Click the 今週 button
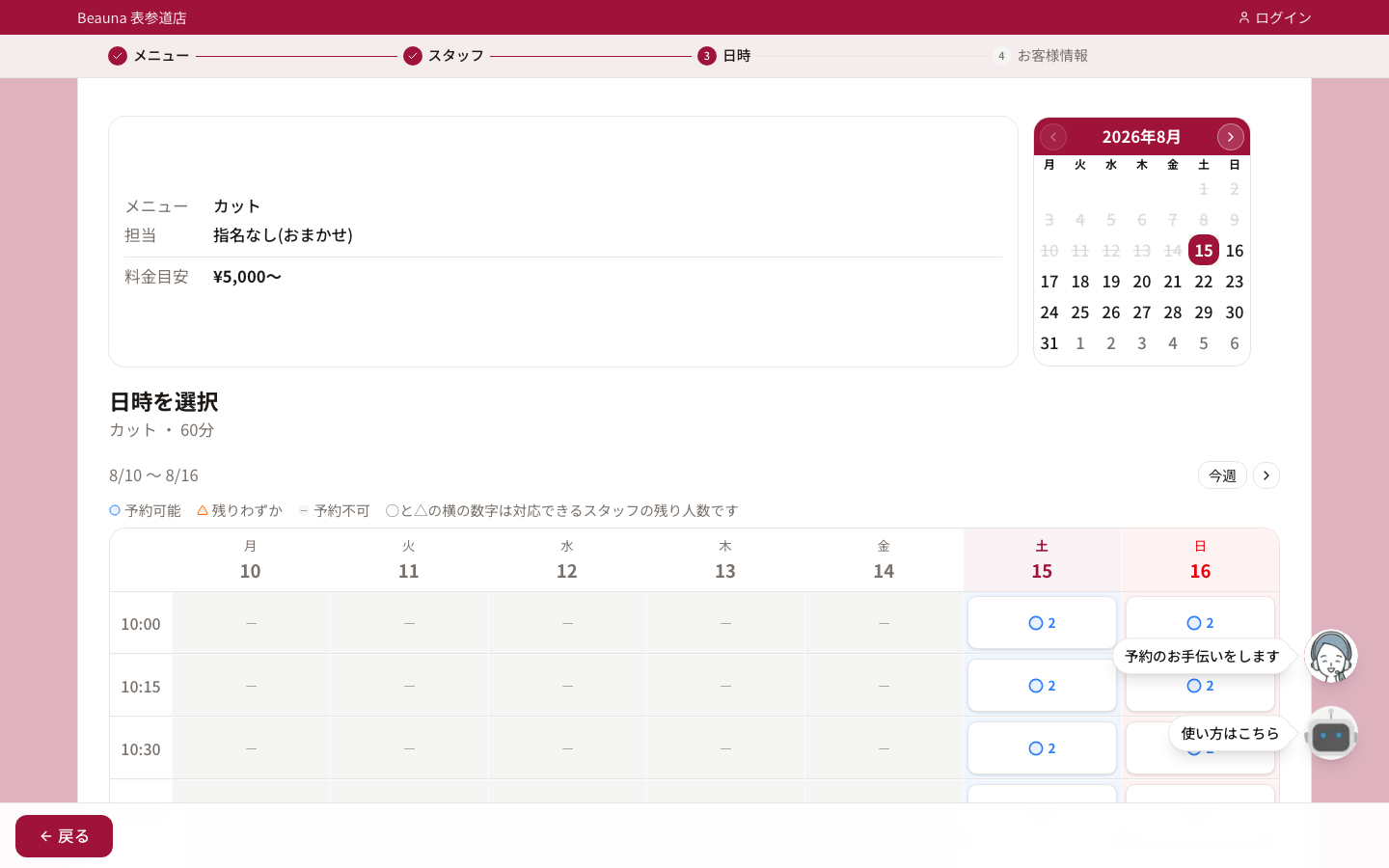Image resolution: width=1389 pixels, height=868 pixels. coord(1222,475)
